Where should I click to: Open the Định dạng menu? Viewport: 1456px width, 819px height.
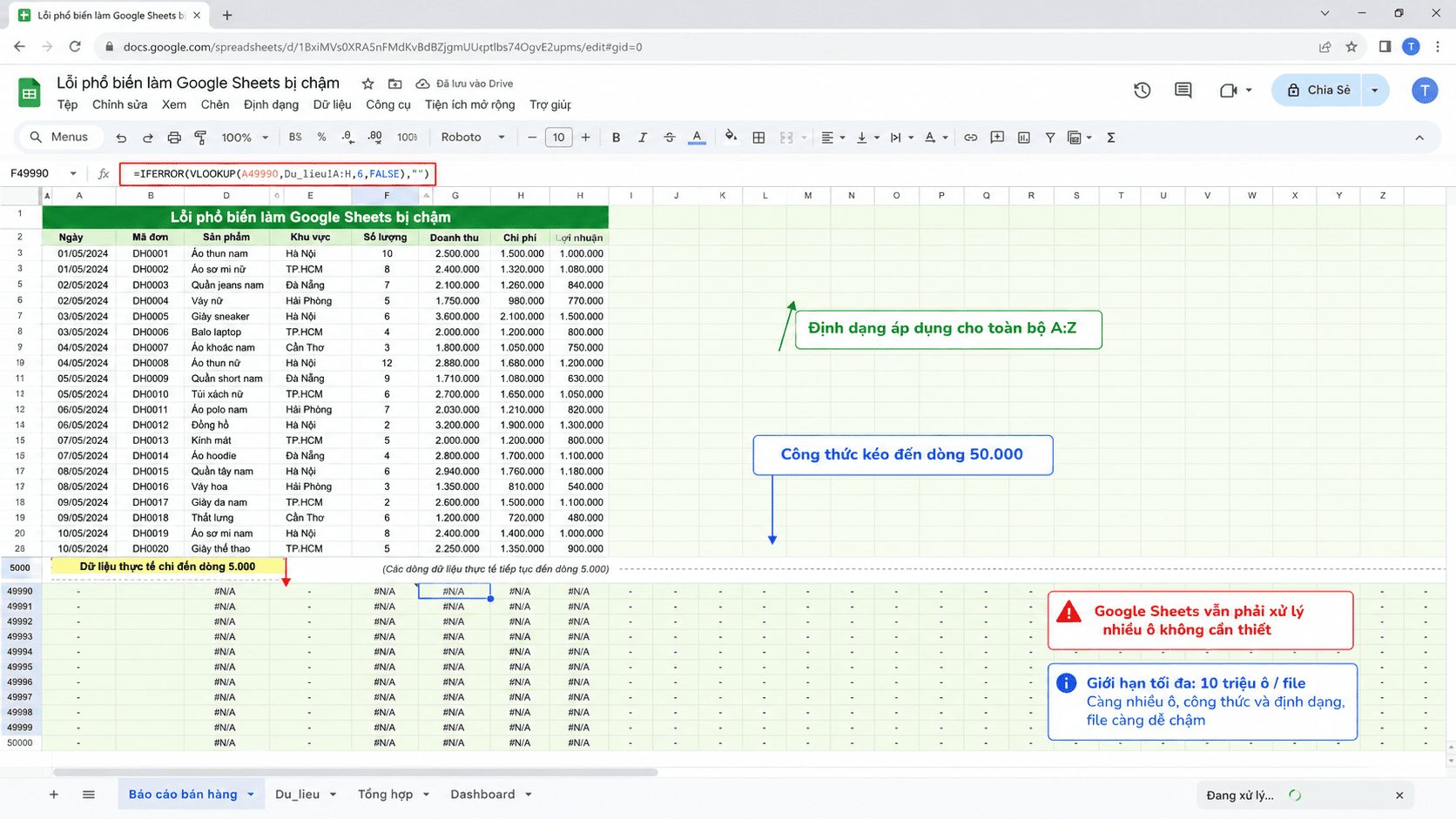tap(271, 104)
